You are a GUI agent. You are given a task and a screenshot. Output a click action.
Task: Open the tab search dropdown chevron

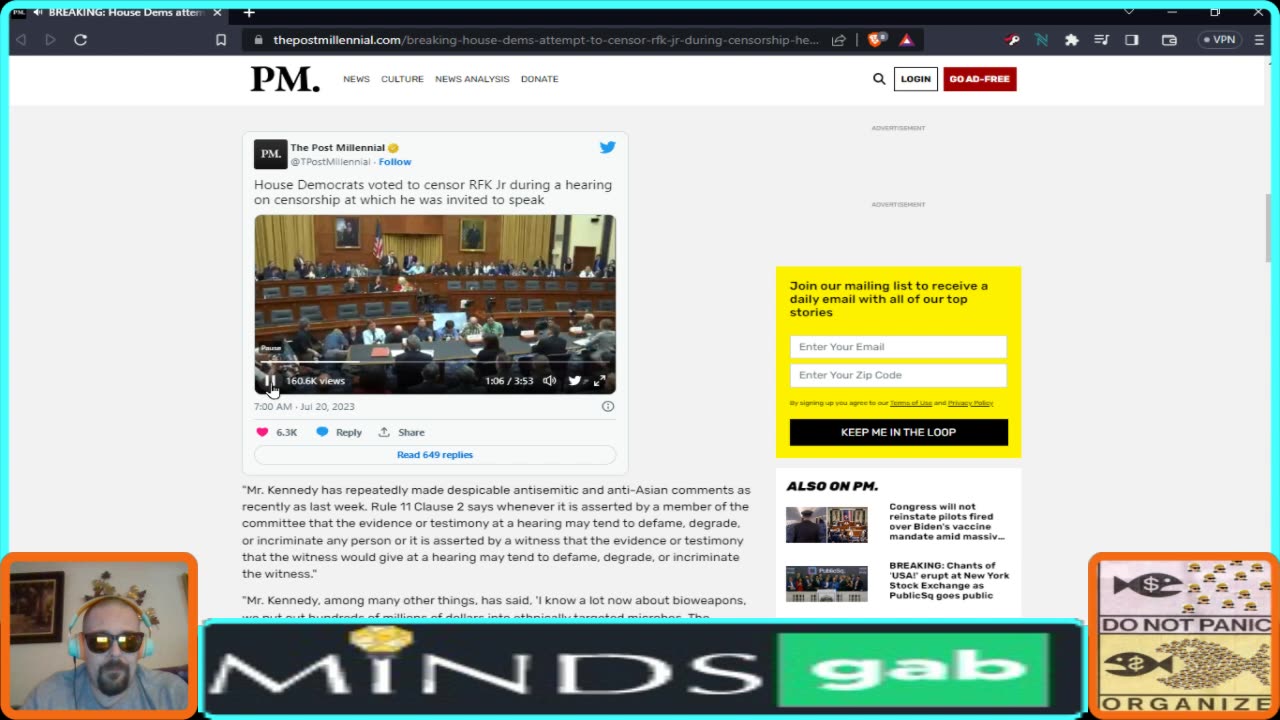point(1129,12)
